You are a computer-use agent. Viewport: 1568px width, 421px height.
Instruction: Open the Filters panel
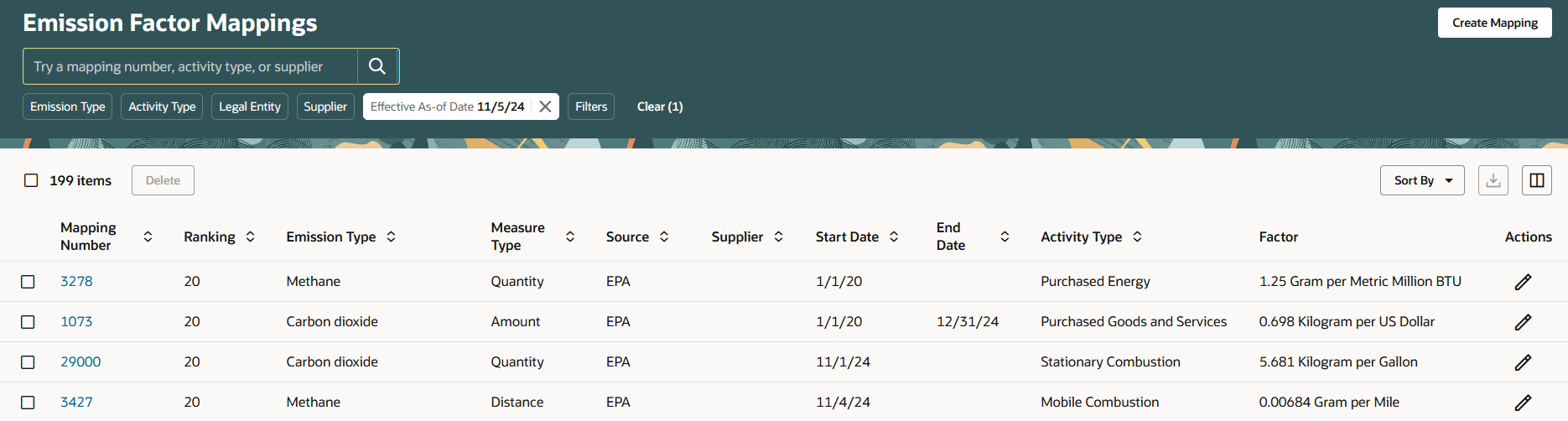(591, 107)
